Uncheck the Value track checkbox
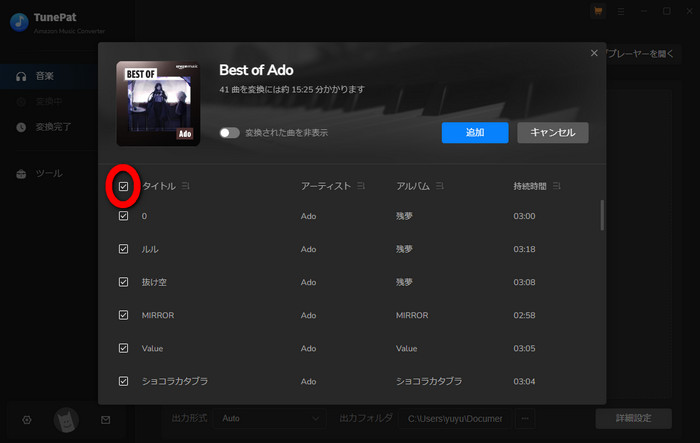The image size is (700, 443). 123,348
